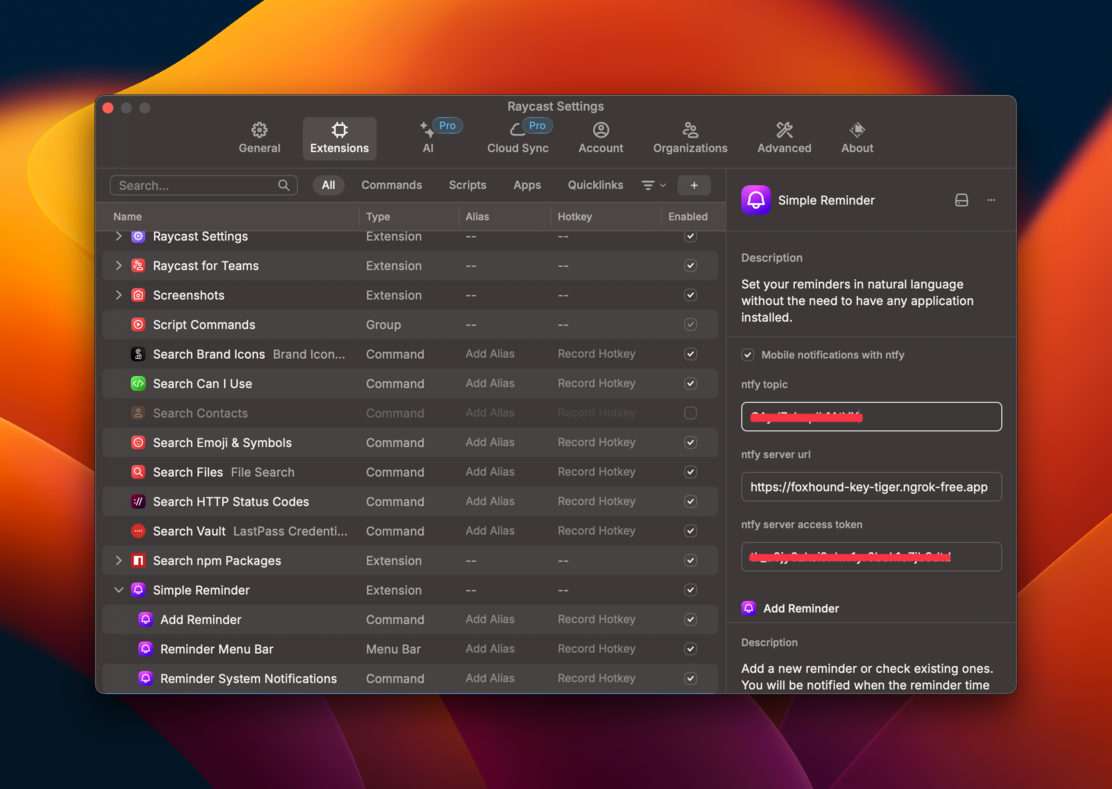Disable Search Emoji & Symbols command
The image size is (1112, 789).
[x=690, y=442]
